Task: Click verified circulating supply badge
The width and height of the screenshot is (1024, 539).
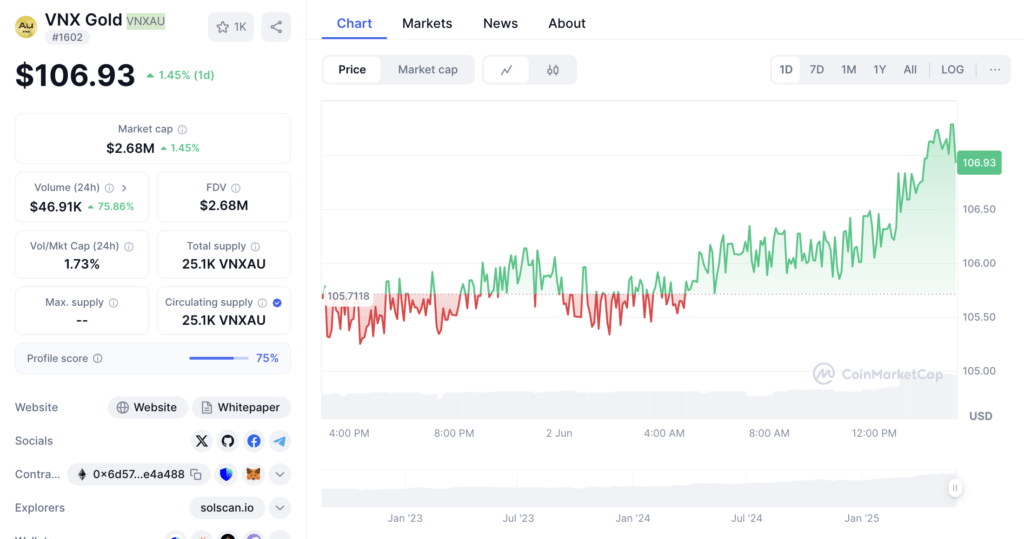Action: click(x=278, y=302)
